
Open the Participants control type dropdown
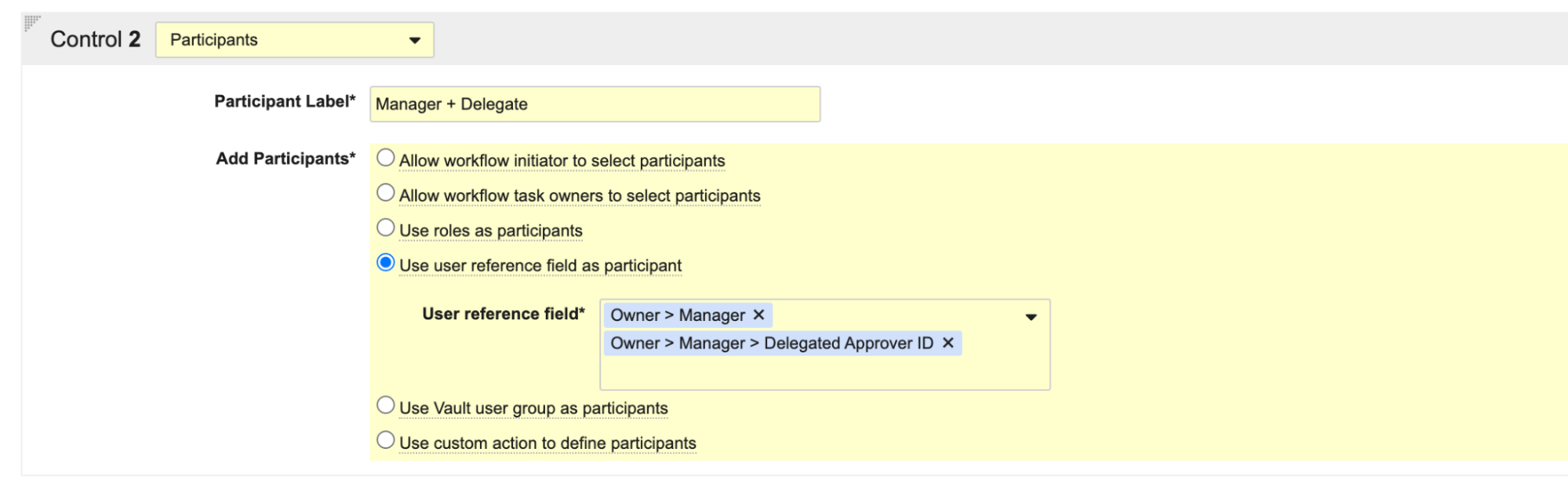294,40
